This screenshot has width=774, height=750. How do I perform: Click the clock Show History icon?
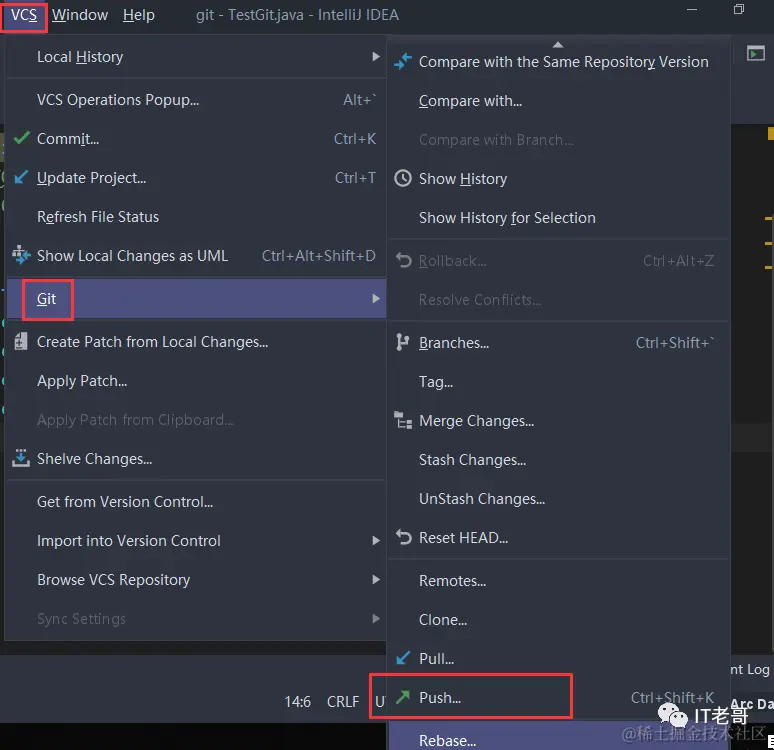[x=403, y=178]
